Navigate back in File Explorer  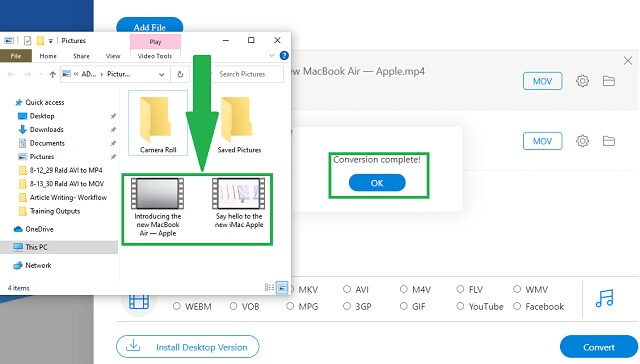click(11, 74)
